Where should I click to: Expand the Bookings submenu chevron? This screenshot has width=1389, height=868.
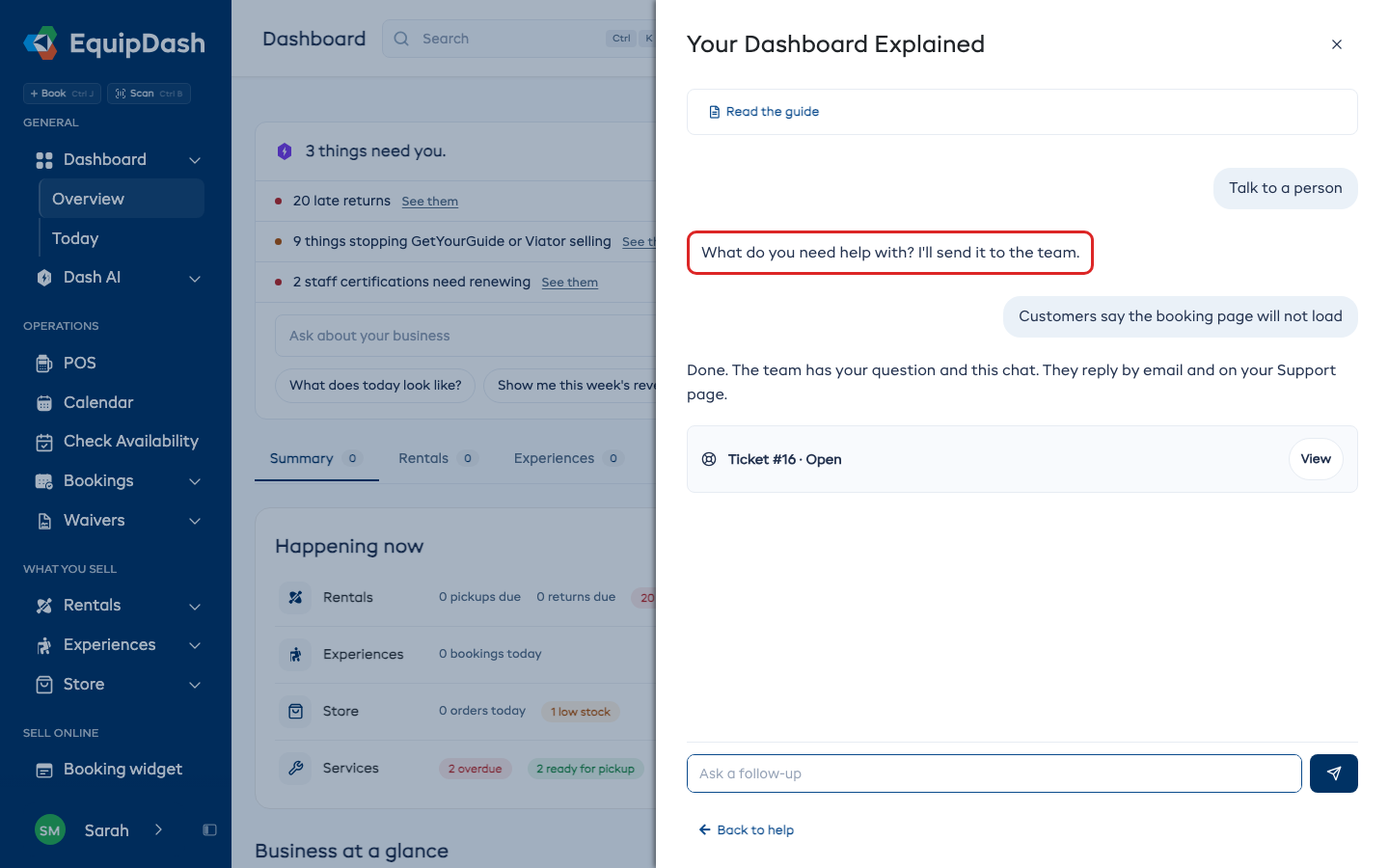(195, 481)
